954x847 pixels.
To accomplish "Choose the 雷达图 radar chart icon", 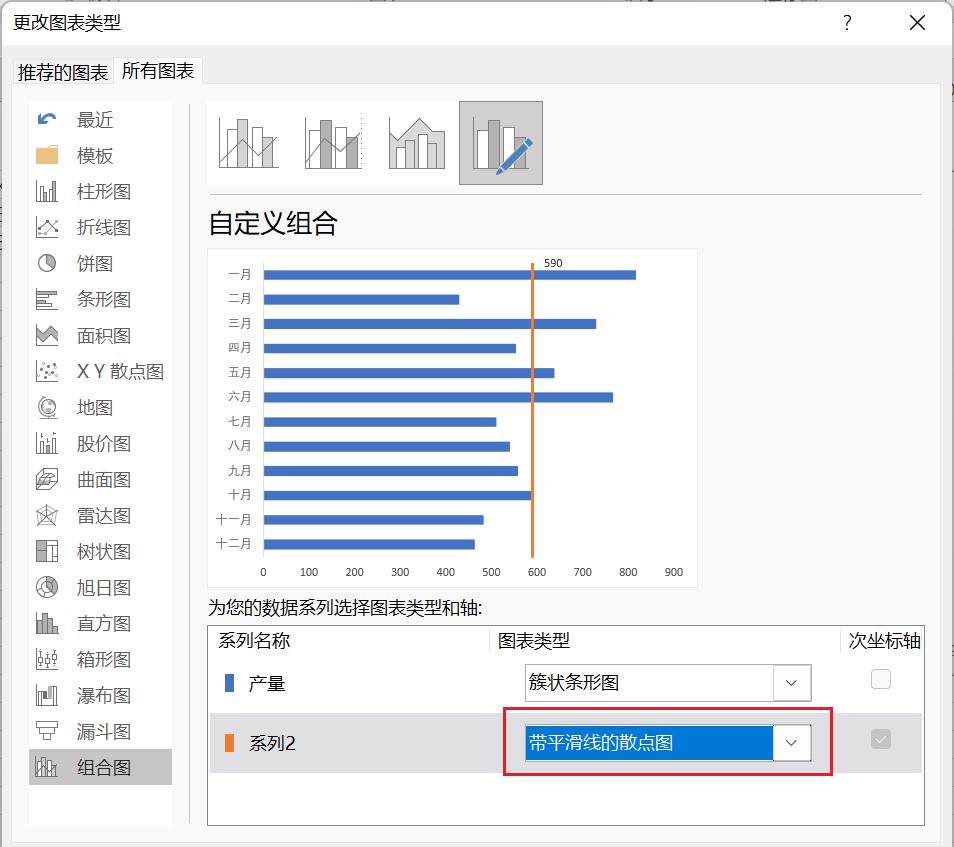I will (47, 515).
